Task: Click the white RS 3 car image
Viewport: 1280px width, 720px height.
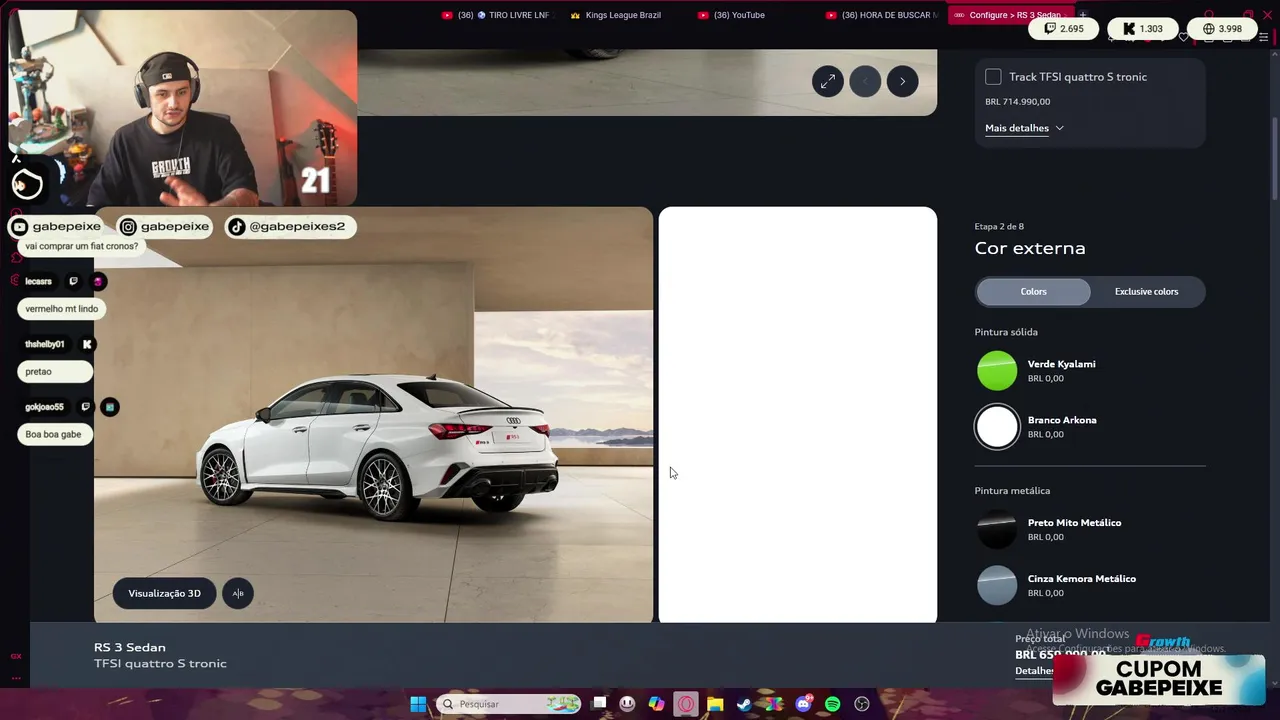Action: tap(378, 447)
